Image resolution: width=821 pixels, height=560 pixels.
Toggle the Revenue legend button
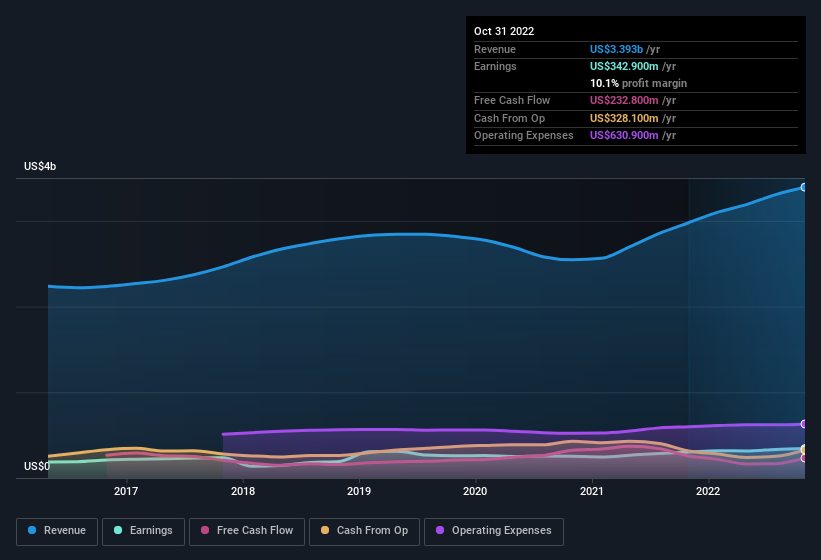[57, 531]
